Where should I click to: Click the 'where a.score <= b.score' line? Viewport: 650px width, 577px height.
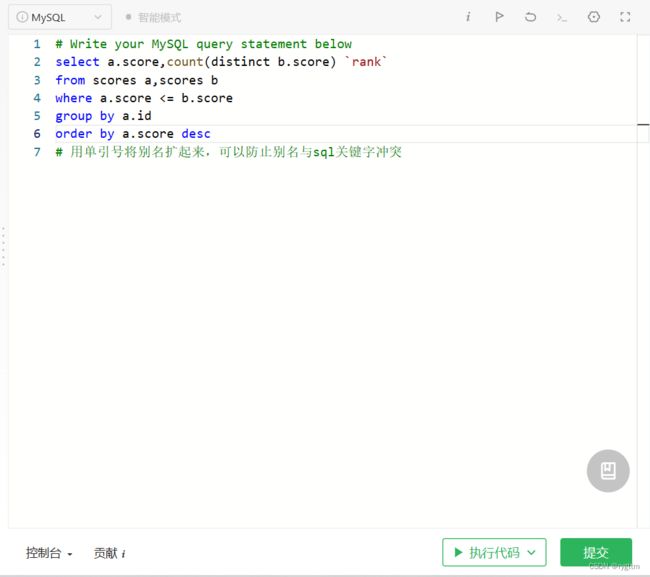click(x=144, y=98)
